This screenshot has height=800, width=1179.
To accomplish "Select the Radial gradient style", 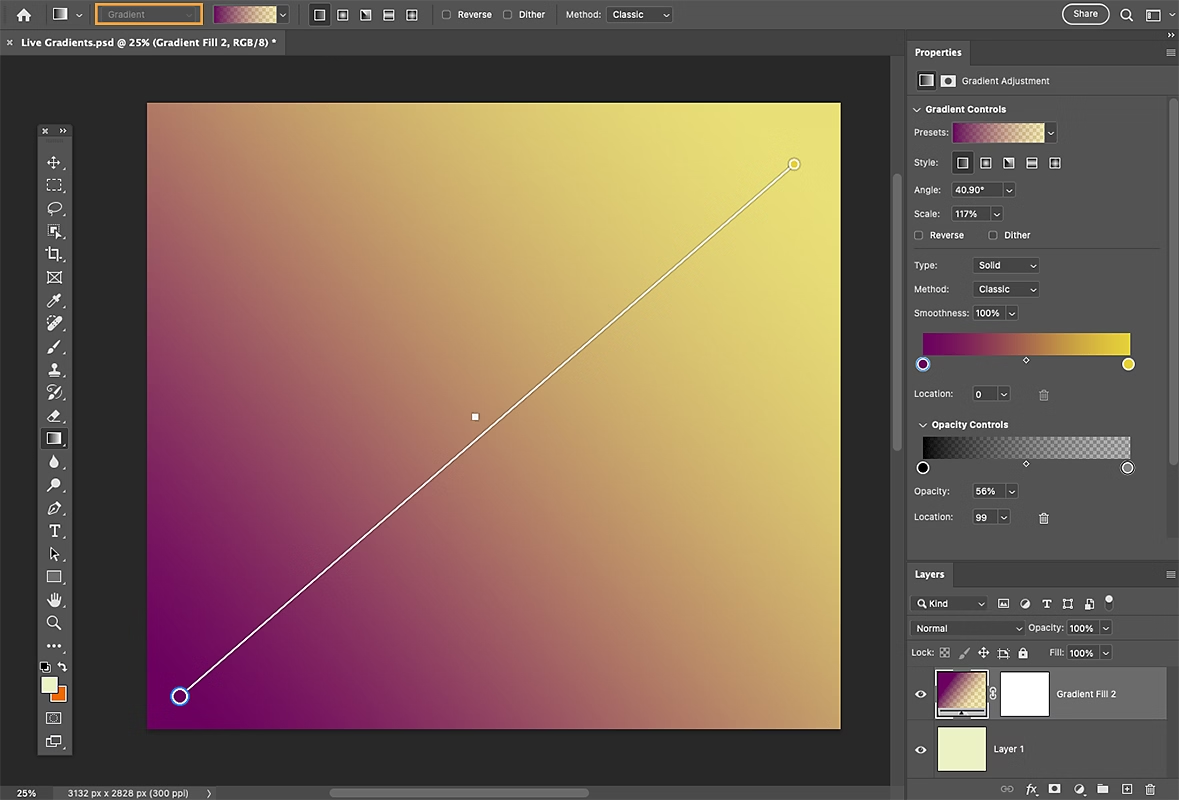I will (x=985, y=162).
